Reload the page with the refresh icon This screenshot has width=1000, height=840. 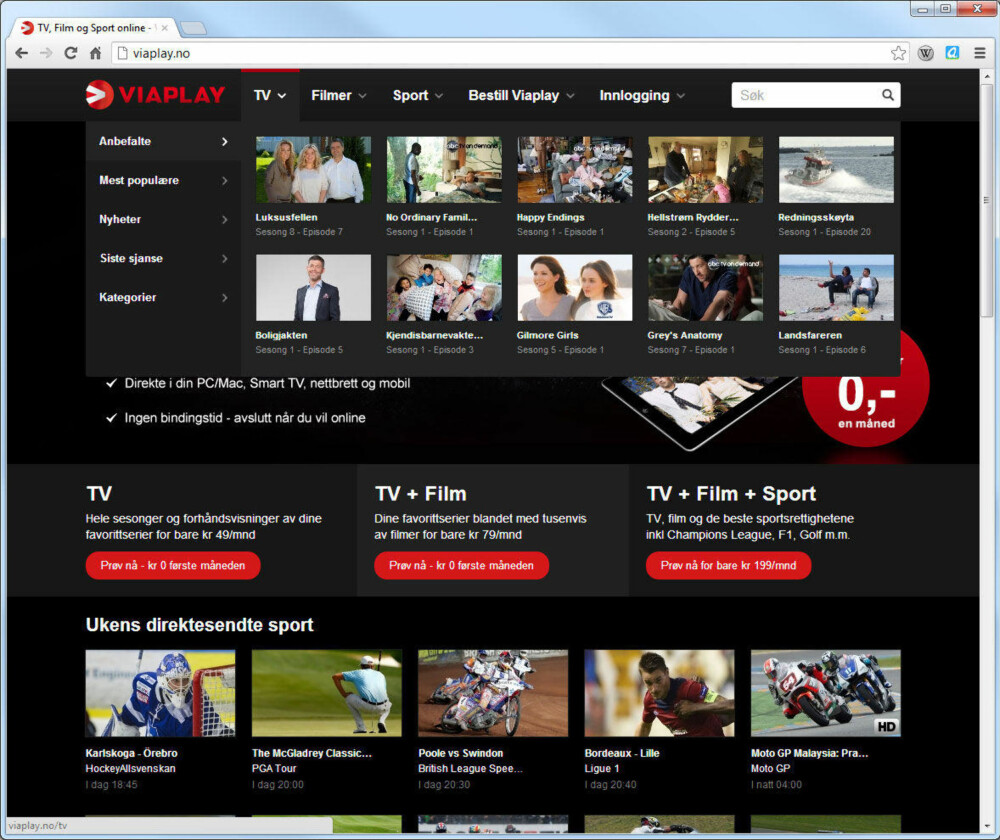(71, 53)
